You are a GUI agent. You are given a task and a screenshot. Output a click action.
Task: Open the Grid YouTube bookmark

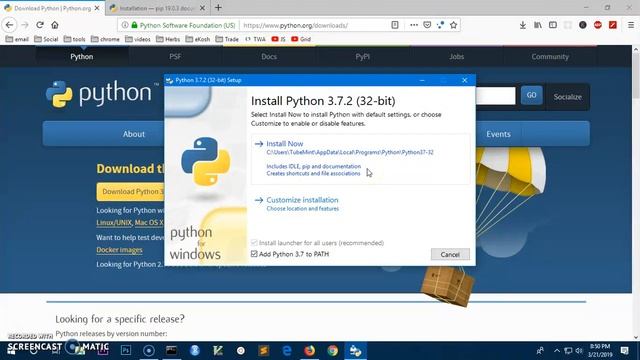[301, 39]
